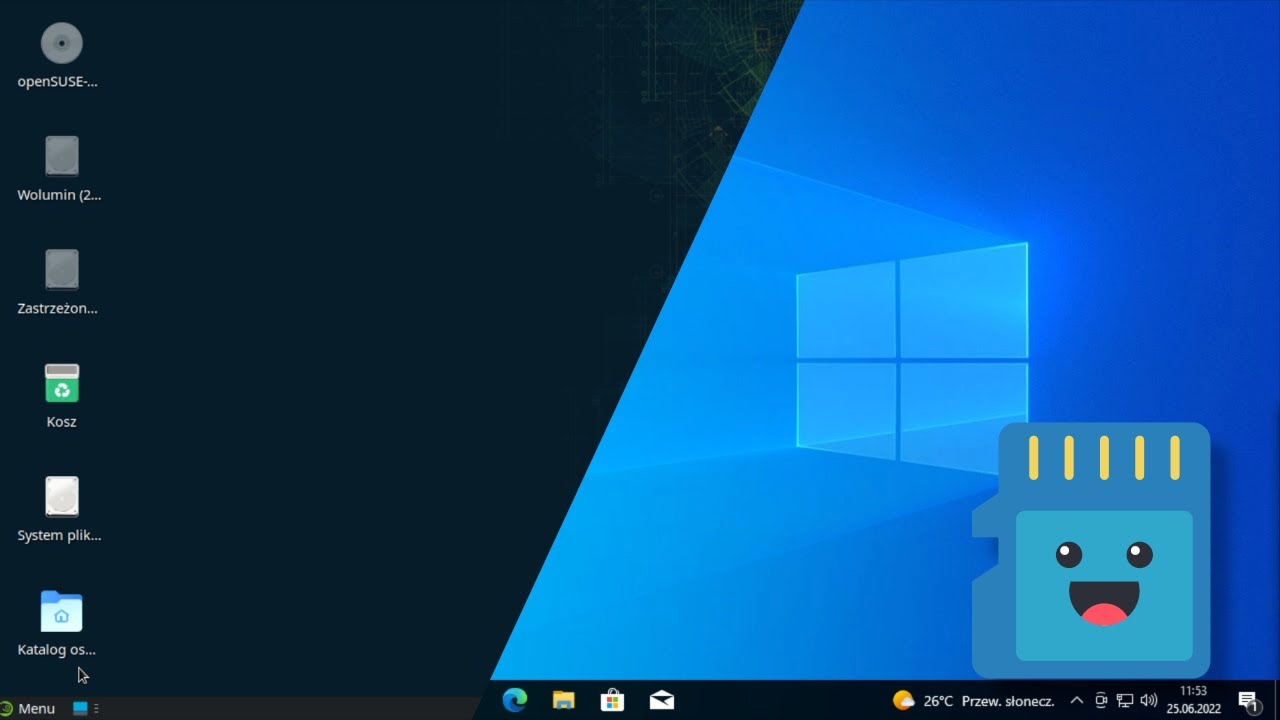Screen dimensions: 1280x720
Task: Expand the taskbar overflow dots next to pager
Action: 96,708
